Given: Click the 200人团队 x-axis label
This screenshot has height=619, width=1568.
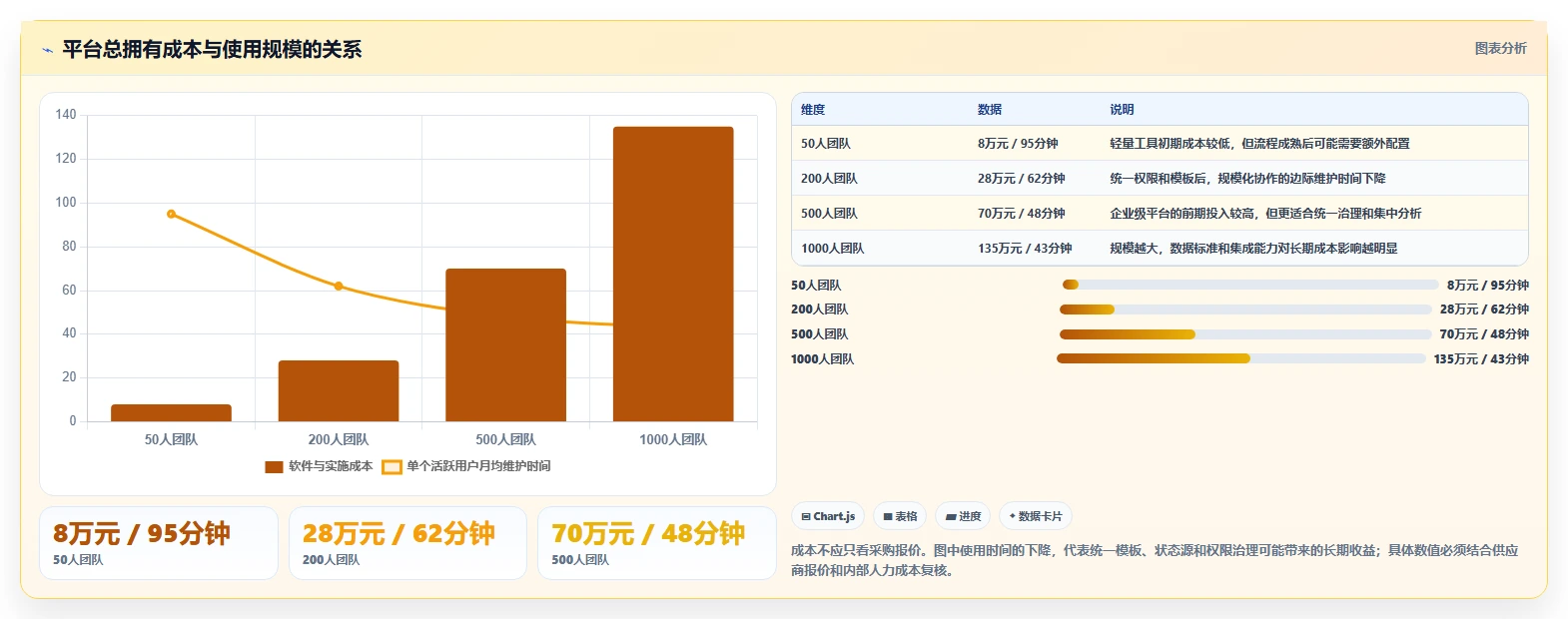Looking at the screenshot, I should [x=339, y=439].
